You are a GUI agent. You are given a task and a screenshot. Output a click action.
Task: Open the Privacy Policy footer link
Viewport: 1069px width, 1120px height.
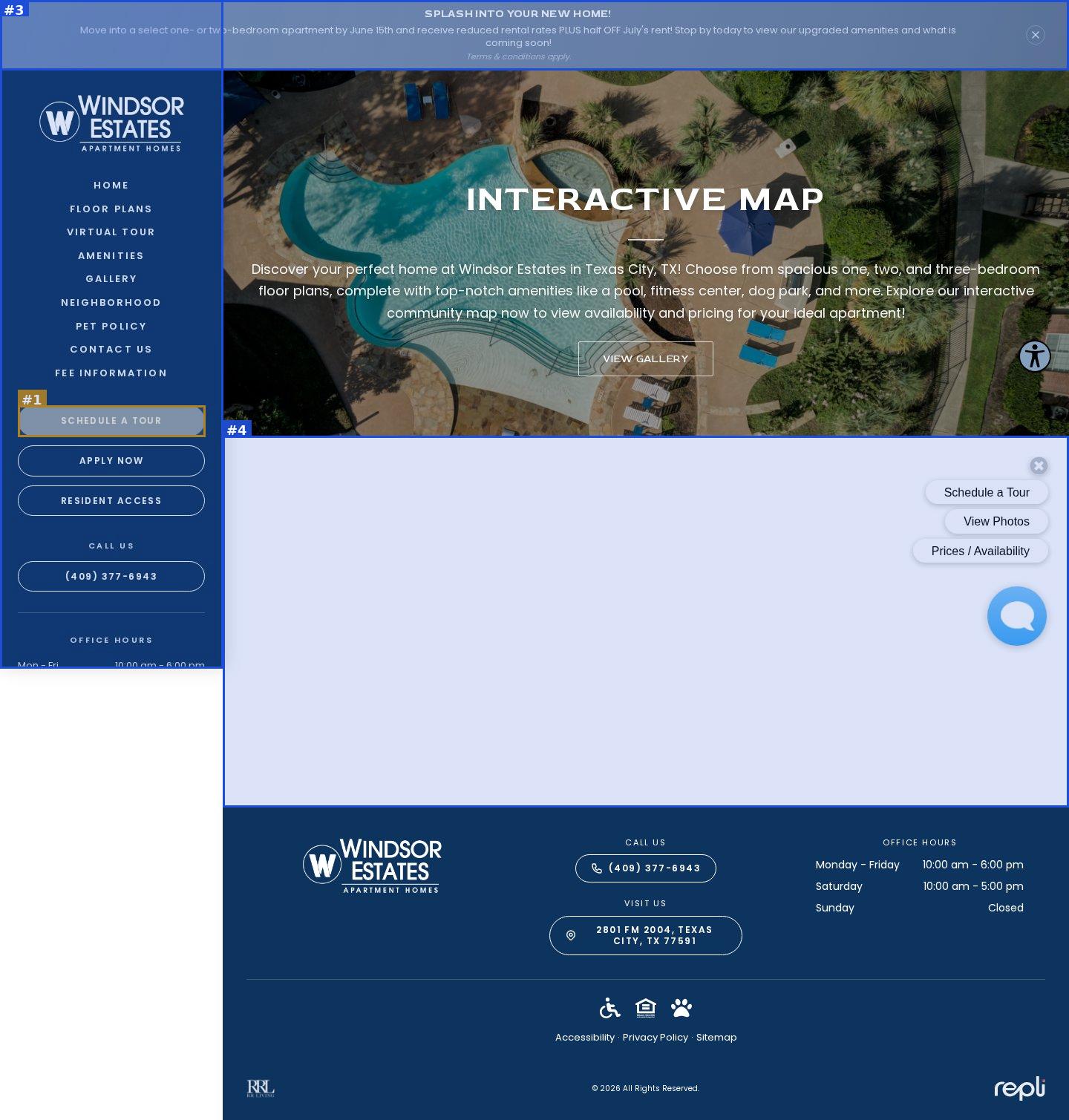click(x=656, y=1038)
